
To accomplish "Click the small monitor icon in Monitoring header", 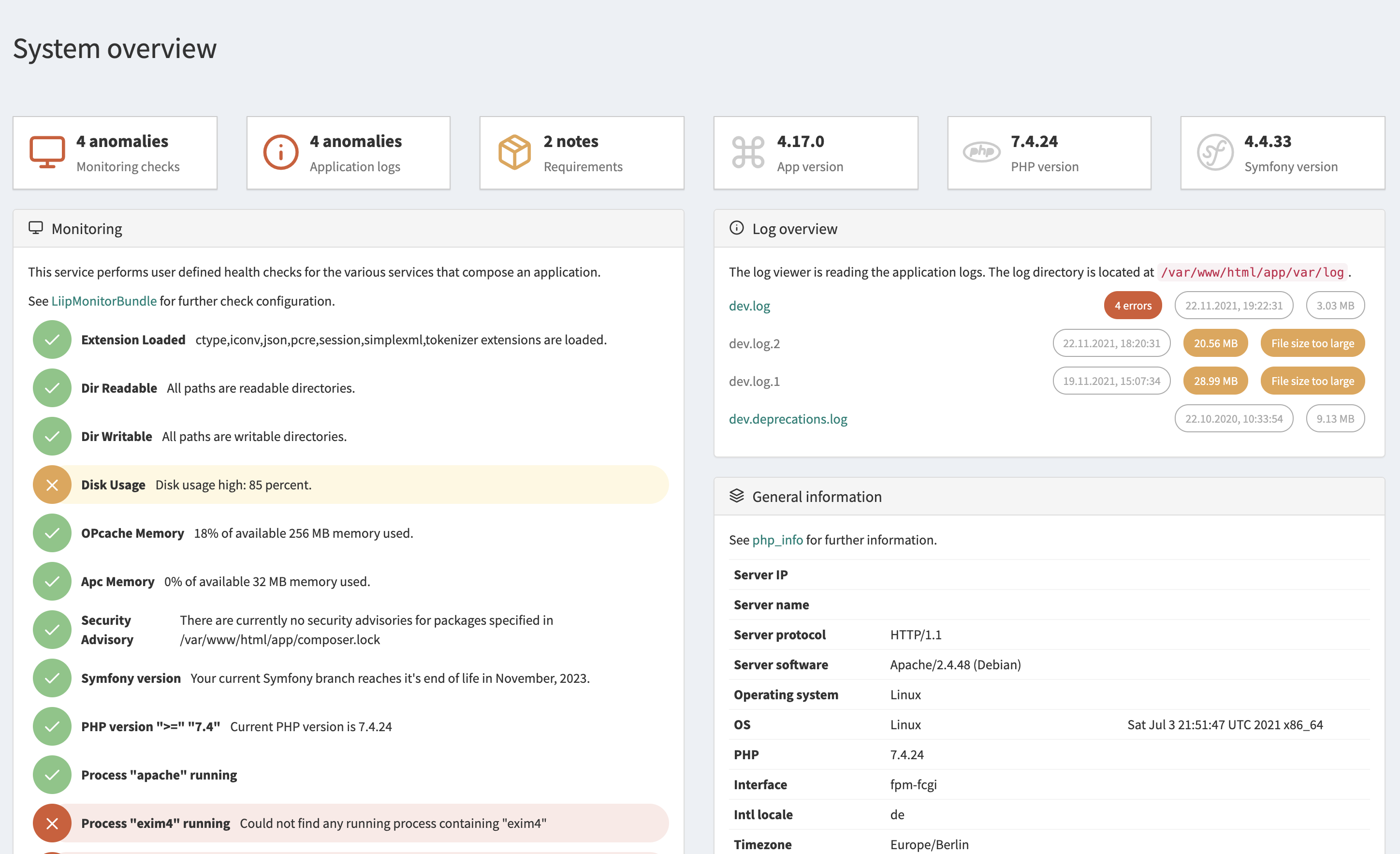I will (x=36, y=228).
